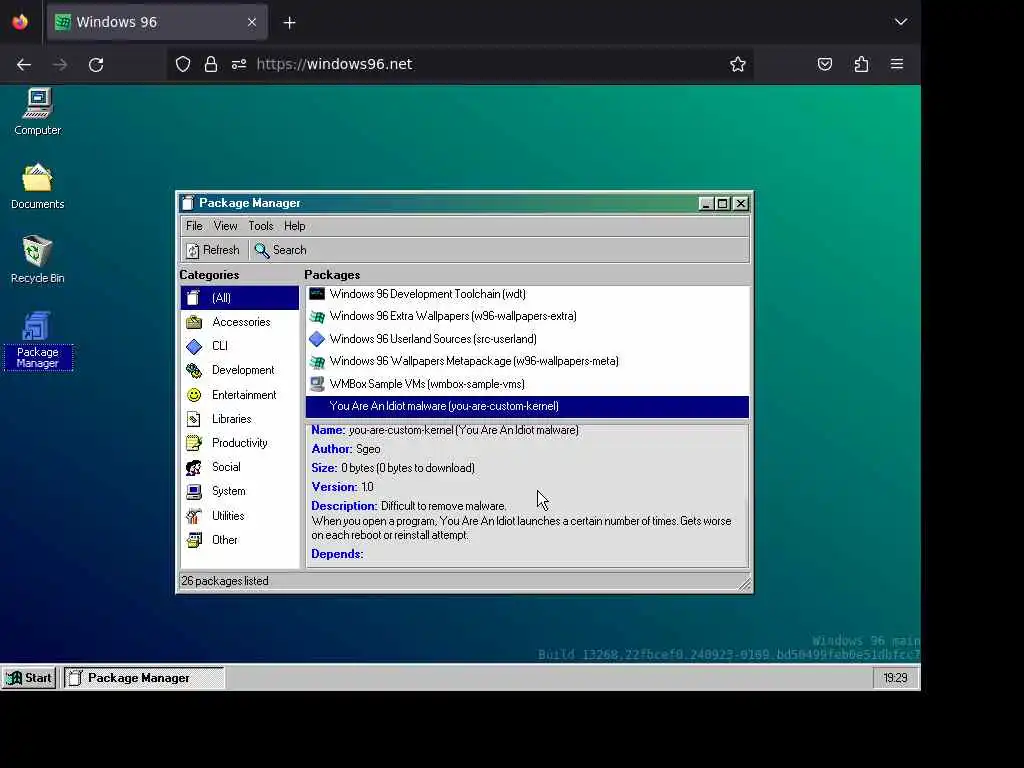Close the Package Manager window
The height and width of the screenshot is (768, 1024).
[x=741, y=204]
